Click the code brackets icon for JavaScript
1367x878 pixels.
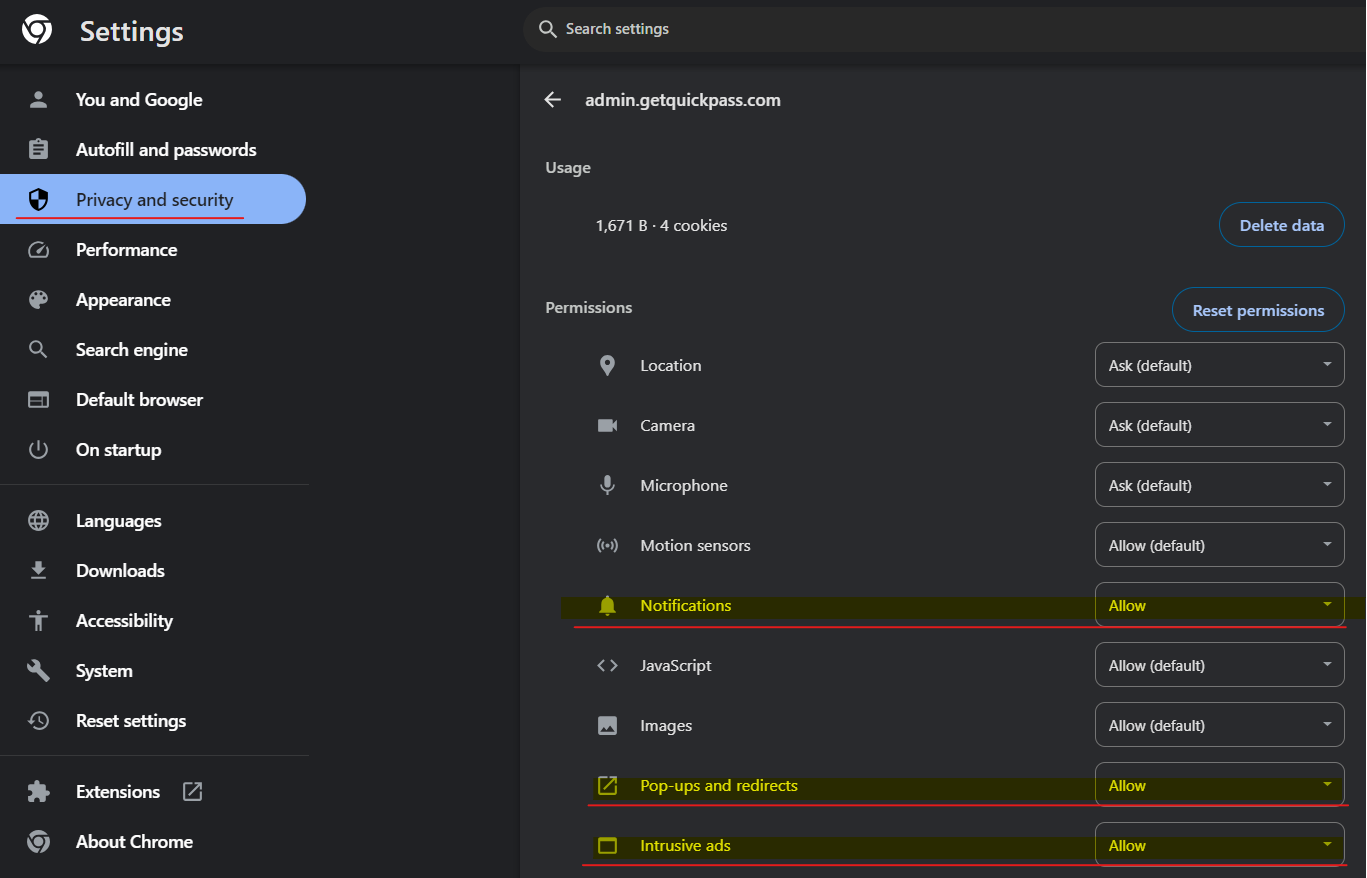tap(607, 665)
